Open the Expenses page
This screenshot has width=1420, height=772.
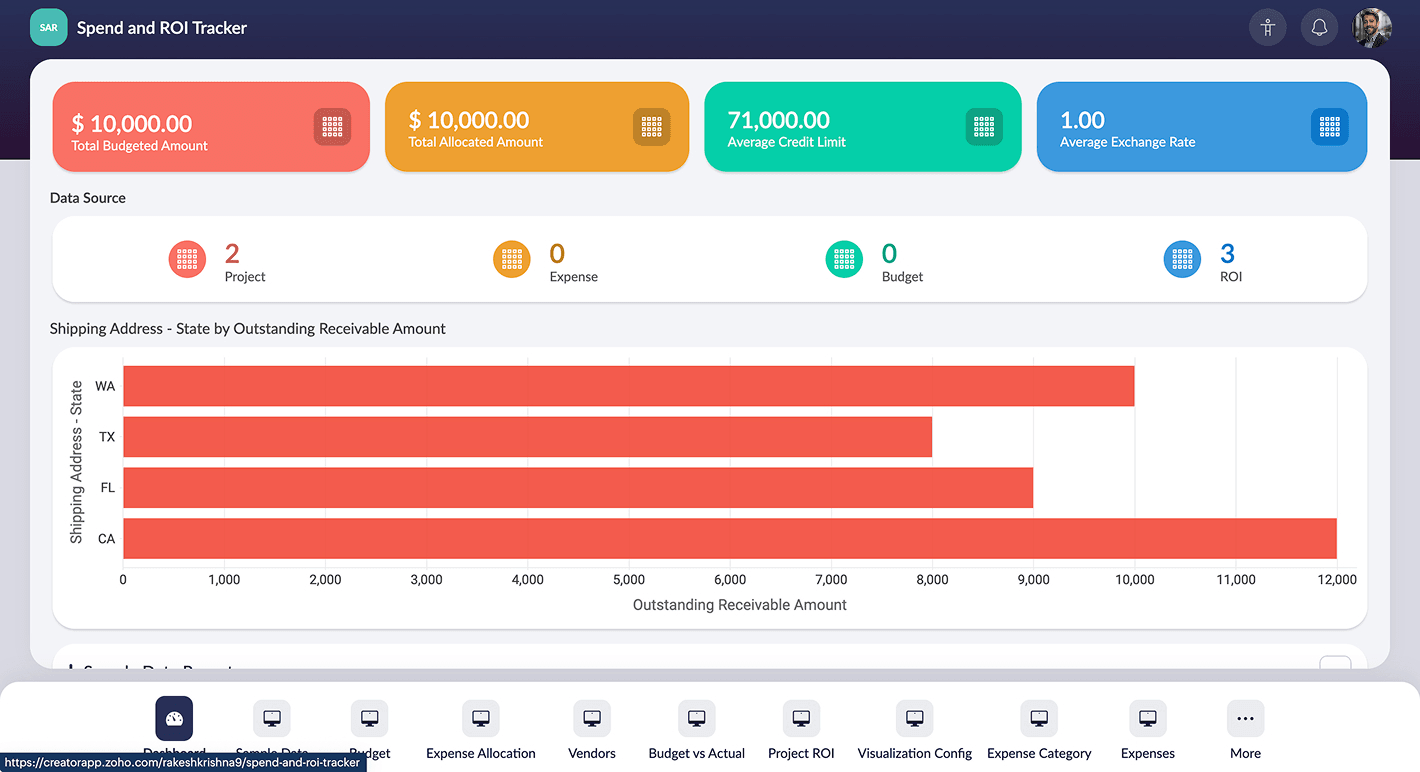coord(1146,718)
